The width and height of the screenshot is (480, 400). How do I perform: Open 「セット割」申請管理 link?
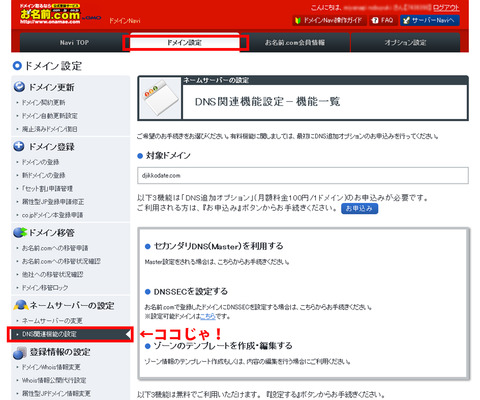tap(47, 188)
